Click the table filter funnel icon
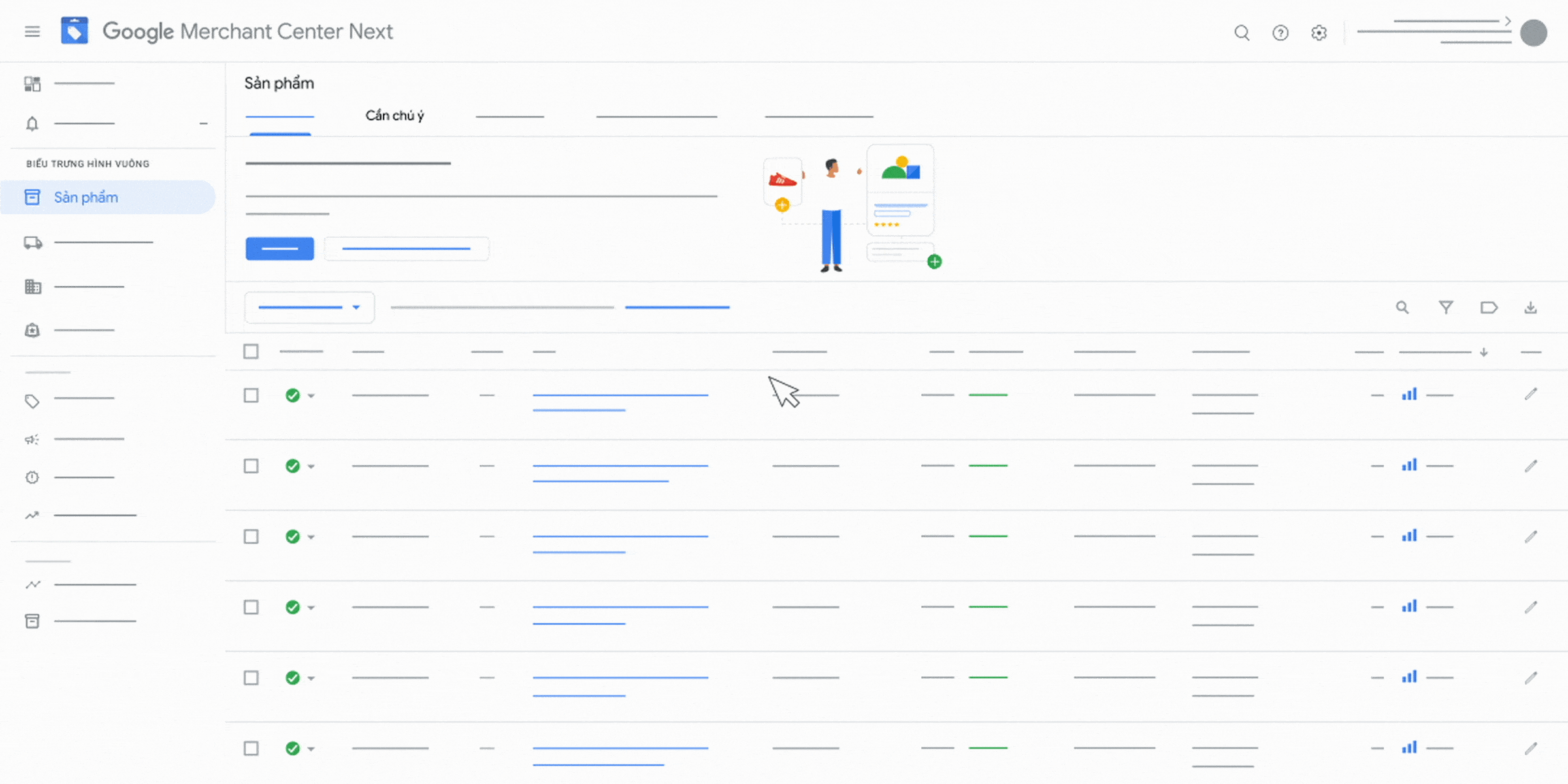 click(x=1446, y=307)
